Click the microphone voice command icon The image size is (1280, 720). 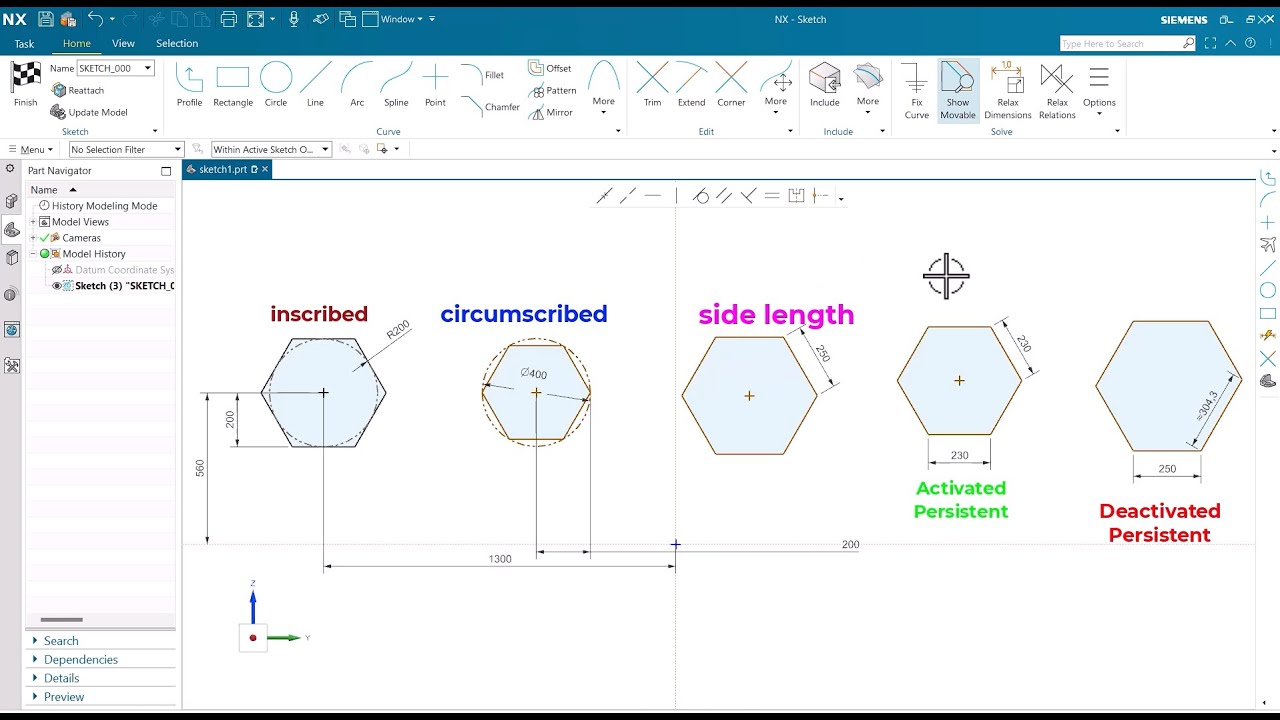click(x=294, y=19)
